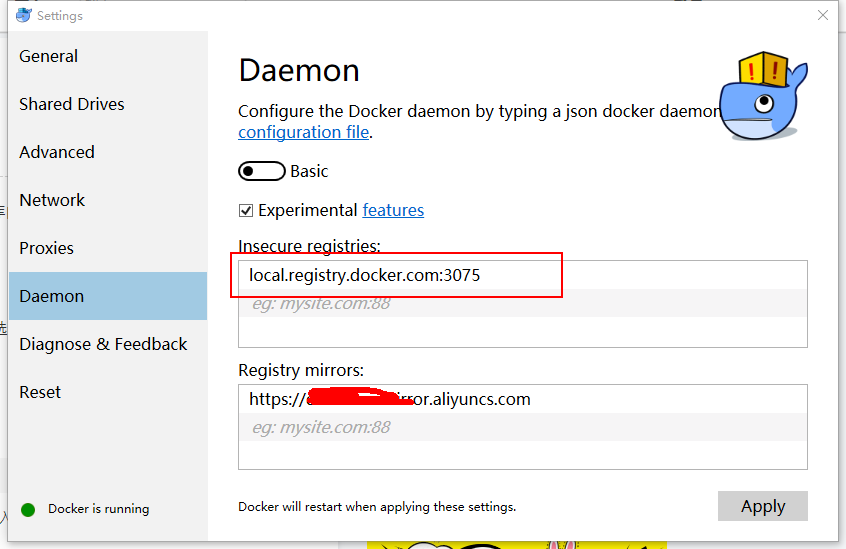This screenshot has height=549, width=846.
Task: Select the Proxies tab in sidebar
Action: 47,248
